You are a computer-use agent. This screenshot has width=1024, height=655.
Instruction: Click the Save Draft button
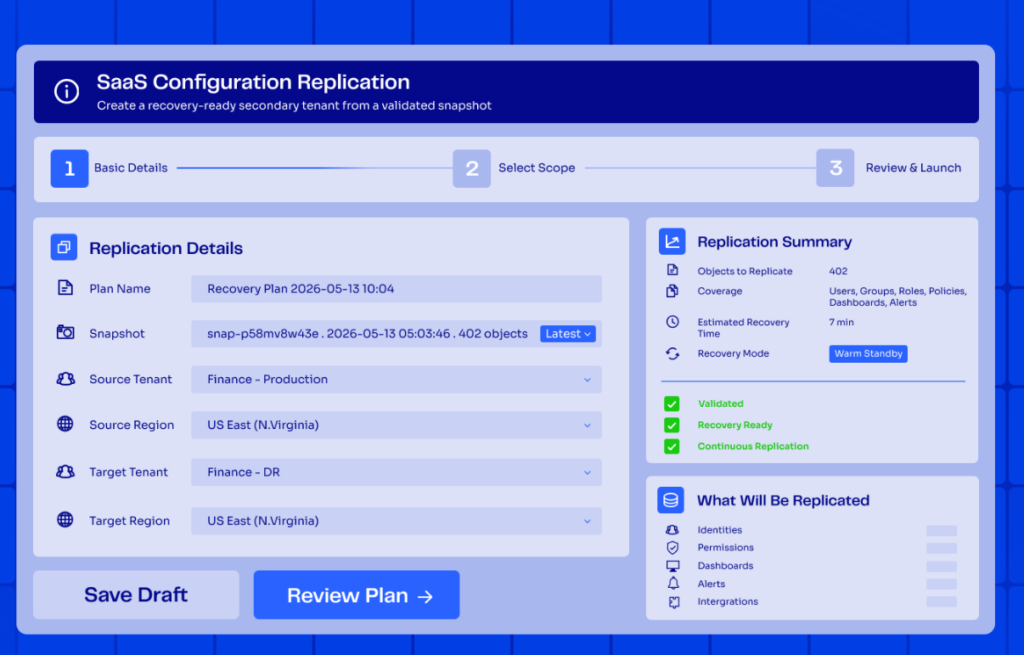(136, 595)
